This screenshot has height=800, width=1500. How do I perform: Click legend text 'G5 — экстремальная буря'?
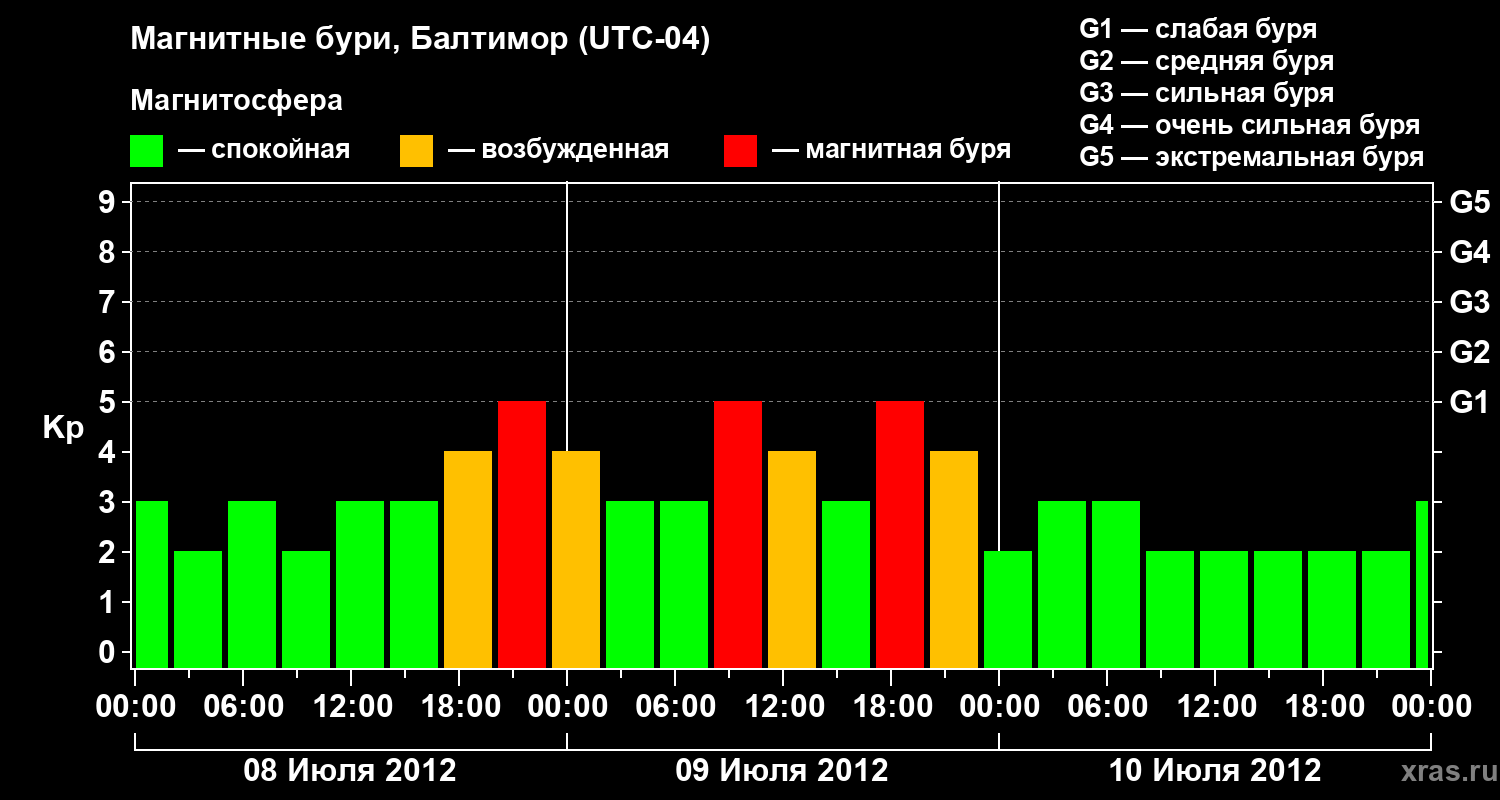[1252, 157]
